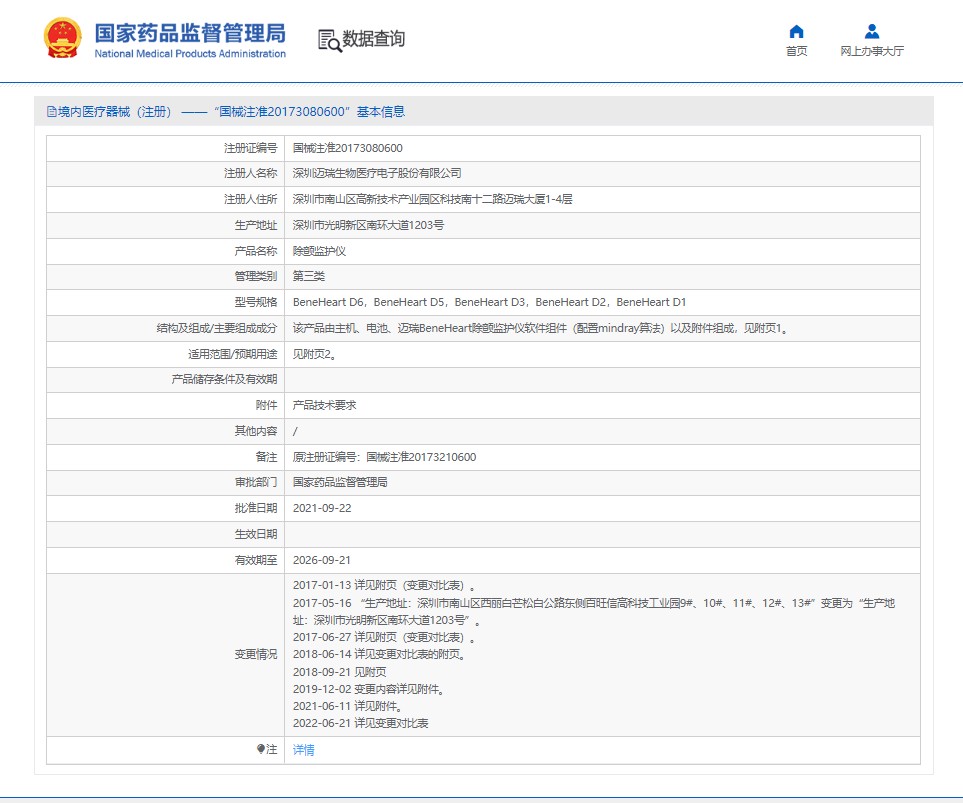Click the document icon before 境内医疗器械
This screenshot has height=803, width=963.
coord(52,112)
